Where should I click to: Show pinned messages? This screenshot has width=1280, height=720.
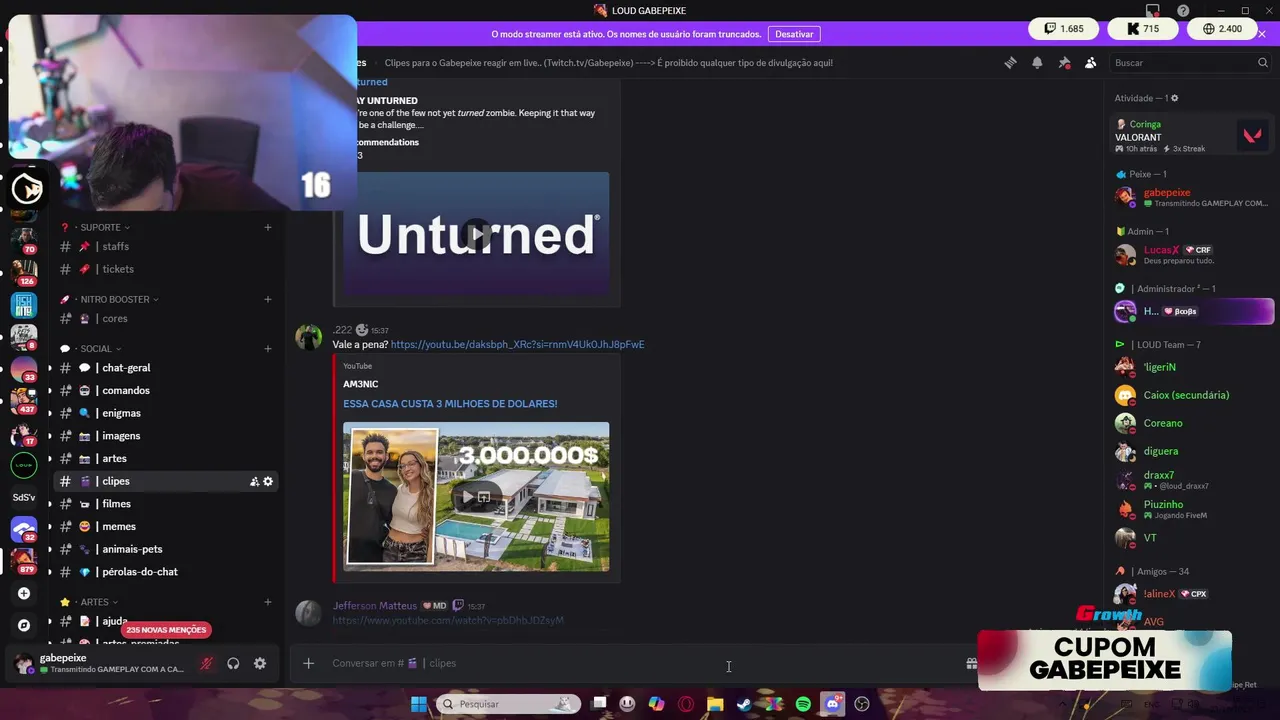[1064, 62]
